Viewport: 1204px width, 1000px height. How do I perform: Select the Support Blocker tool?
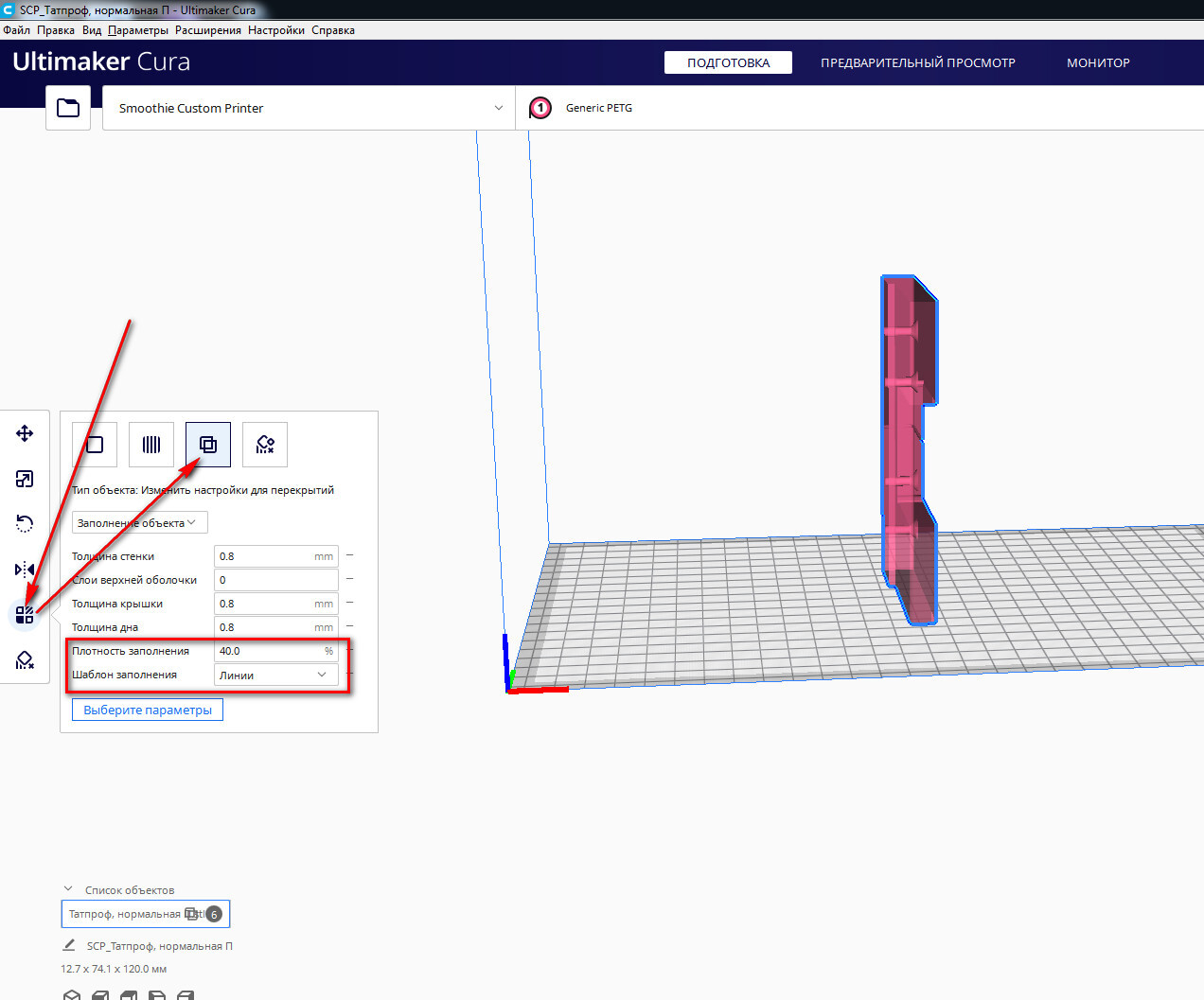(x=25, y=660)
